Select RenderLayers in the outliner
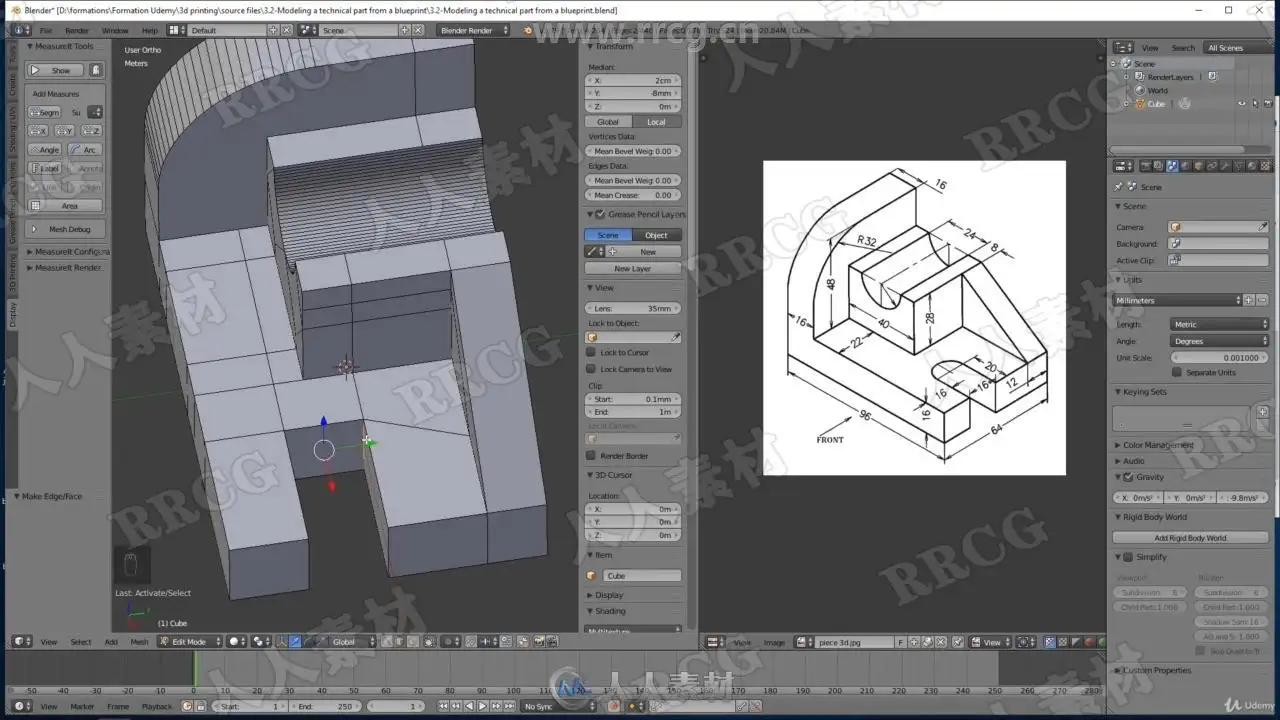 pyautogui.click(x=1170, y=77)
